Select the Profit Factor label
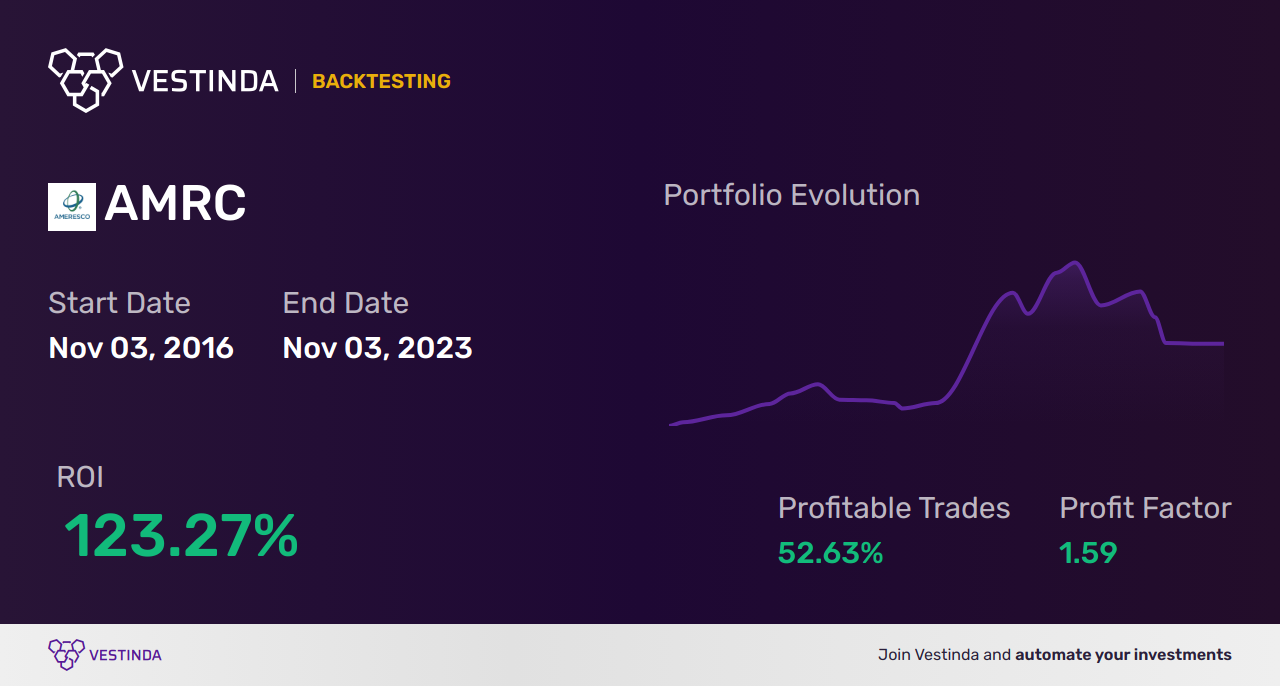 [1145, 508]
